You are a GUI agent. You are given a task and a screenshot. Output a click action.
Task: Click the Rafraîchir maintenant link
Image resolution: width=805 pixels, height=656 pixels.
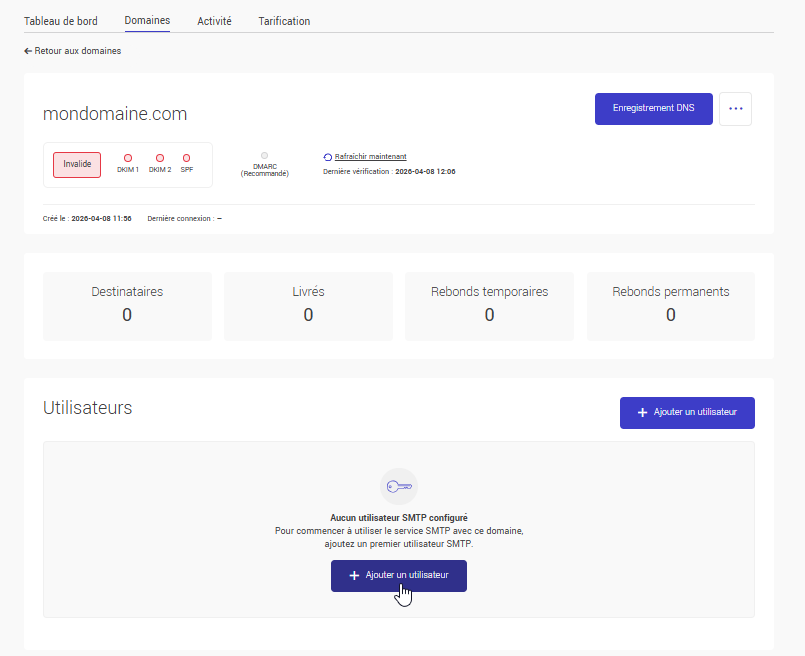pyautogui.click(x=370, y=156)
